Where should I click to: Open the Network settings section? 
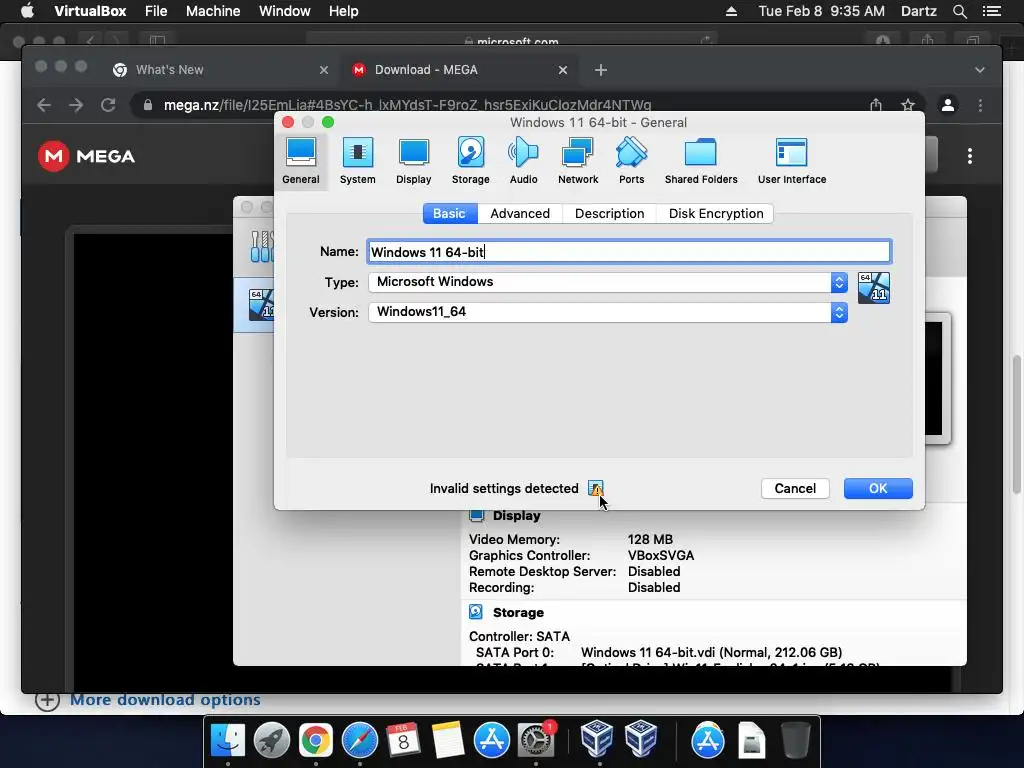coord(578,161)
